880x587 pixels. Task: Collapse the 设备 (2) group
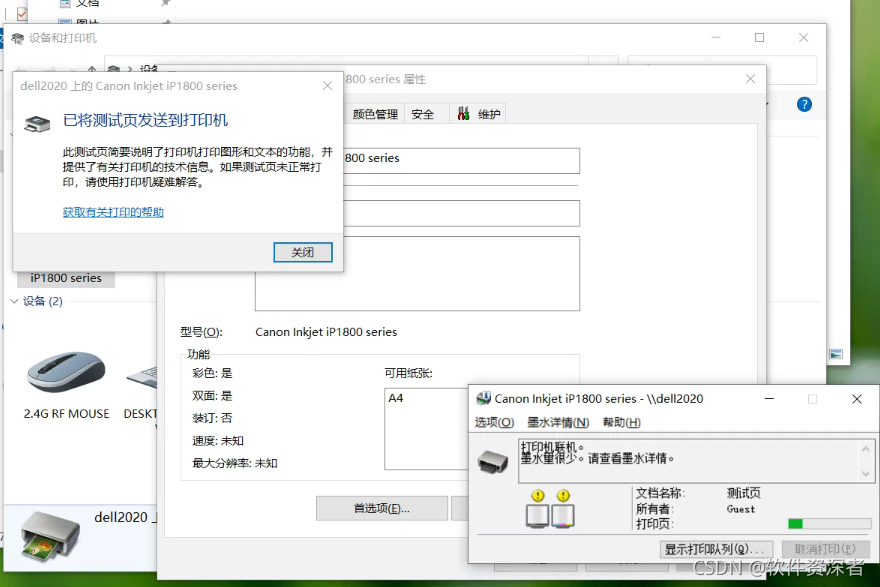(x=15, y=301)
